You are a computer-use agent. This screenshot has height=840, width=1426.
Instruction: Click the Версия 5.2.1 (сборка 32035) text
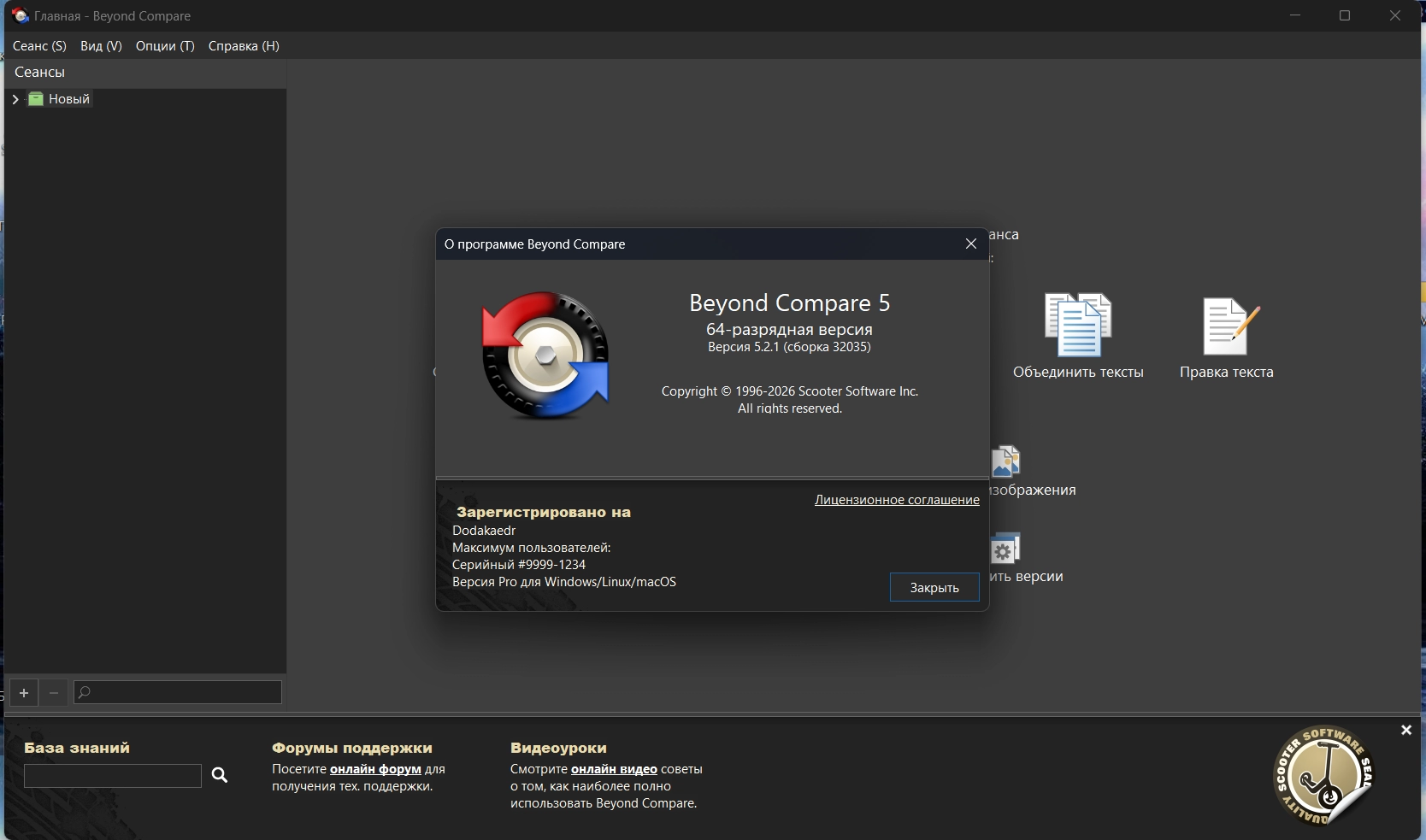(789, 347)
